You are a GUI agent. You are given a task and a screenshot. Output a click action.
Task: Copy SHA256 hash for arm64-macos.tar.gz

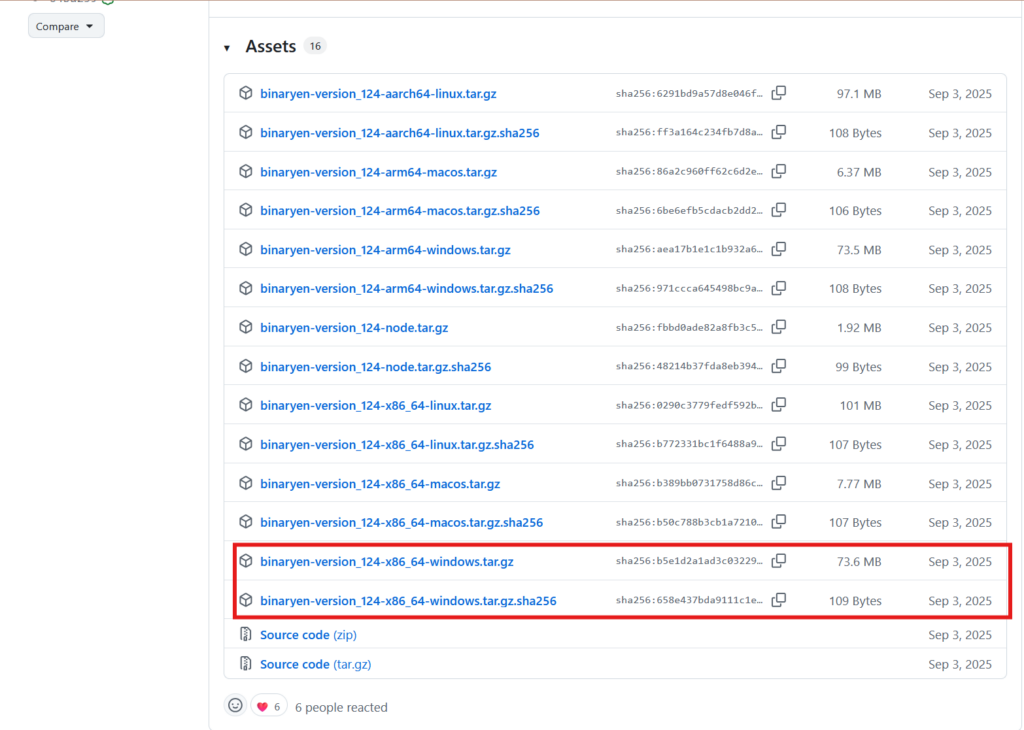(x=779, y=171)
